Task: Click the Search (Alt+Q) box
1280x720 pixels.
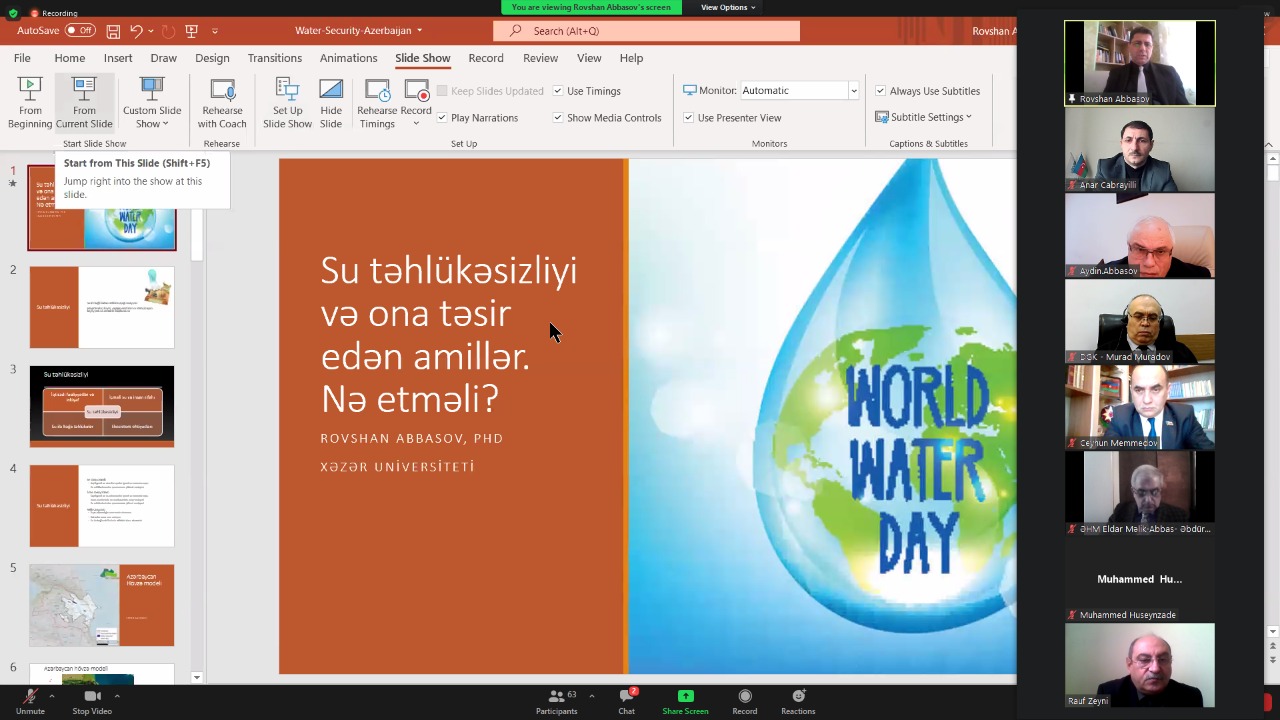Action: point(647,31)
